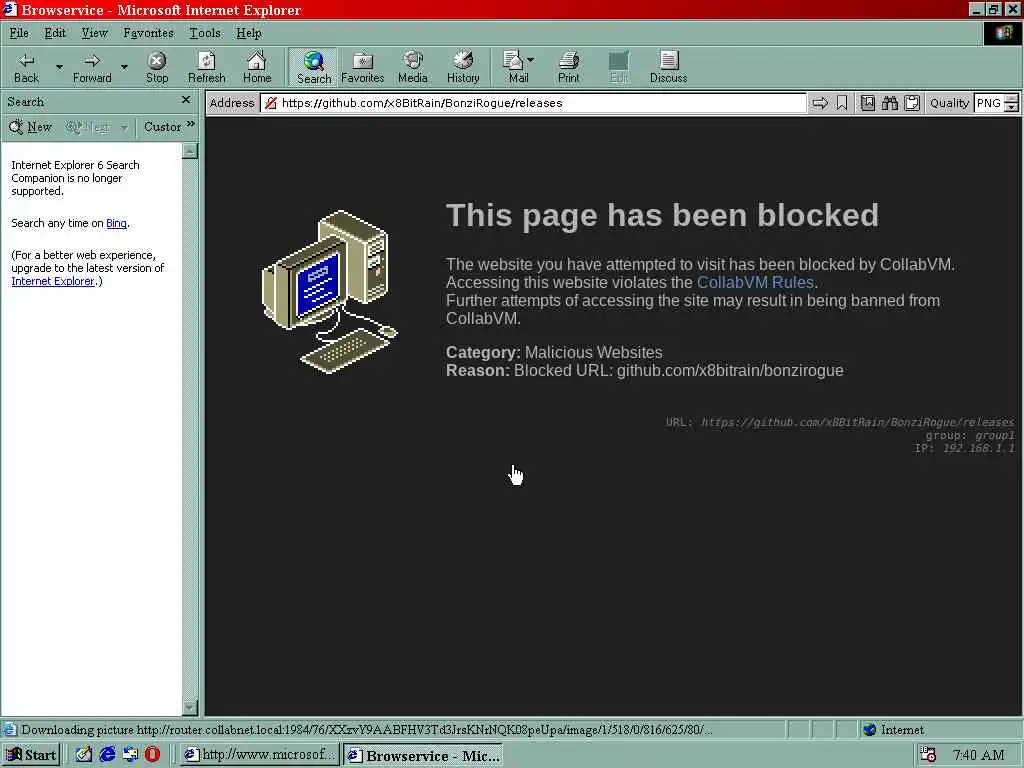Open the Media toolbar button
The image size is (1024, 768).
coord(413,67)
